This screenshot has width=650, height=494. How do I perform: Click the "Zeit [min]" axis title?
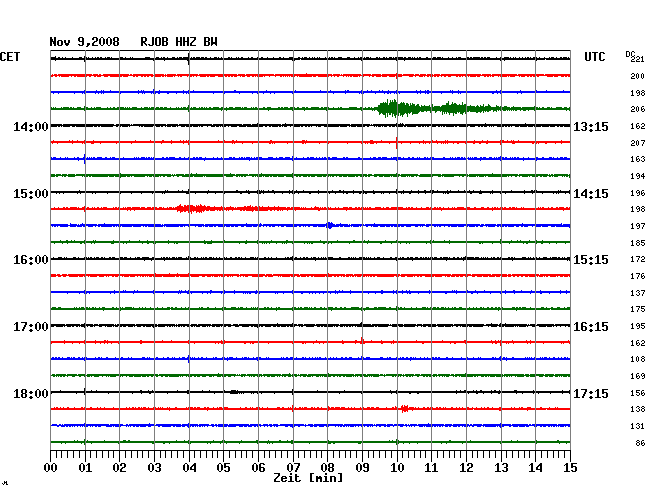click(x=308, y=478)
